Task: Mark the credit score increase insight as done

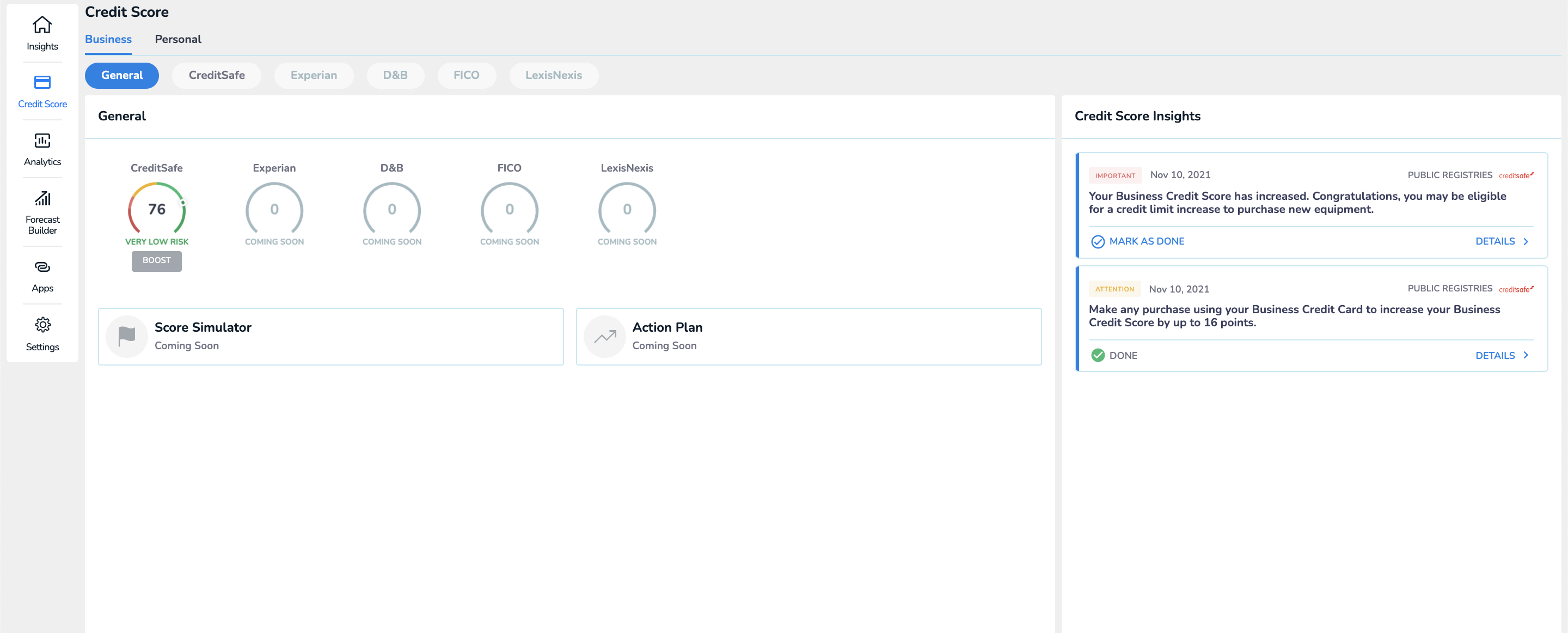Action: pos(1137,242)
